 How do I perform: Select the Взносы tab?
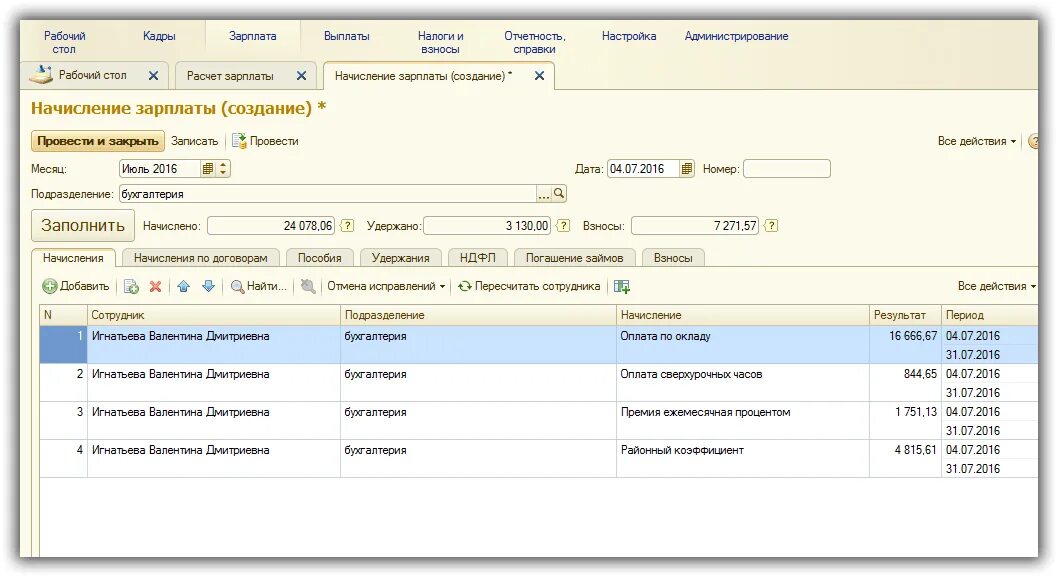pos(673,258)
